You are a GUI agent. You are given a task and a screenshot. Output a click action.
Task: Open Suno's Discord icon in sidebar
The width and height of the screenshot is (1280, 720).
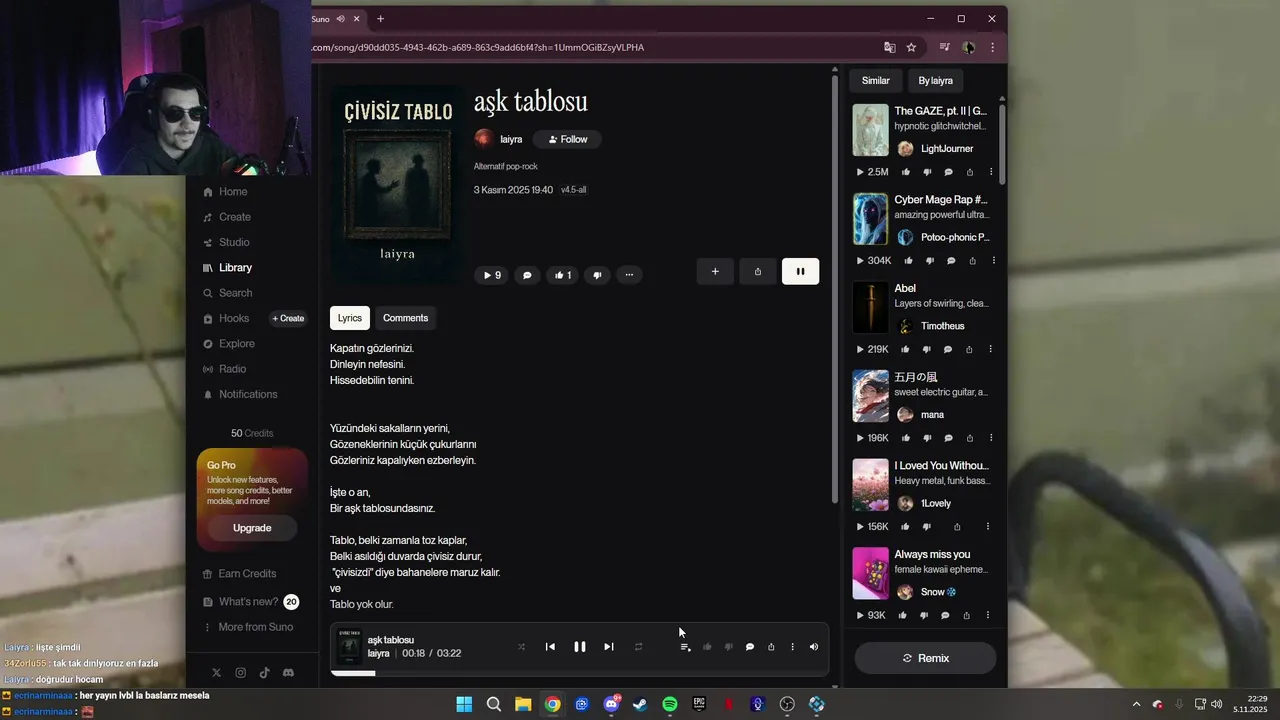point(289,673)
